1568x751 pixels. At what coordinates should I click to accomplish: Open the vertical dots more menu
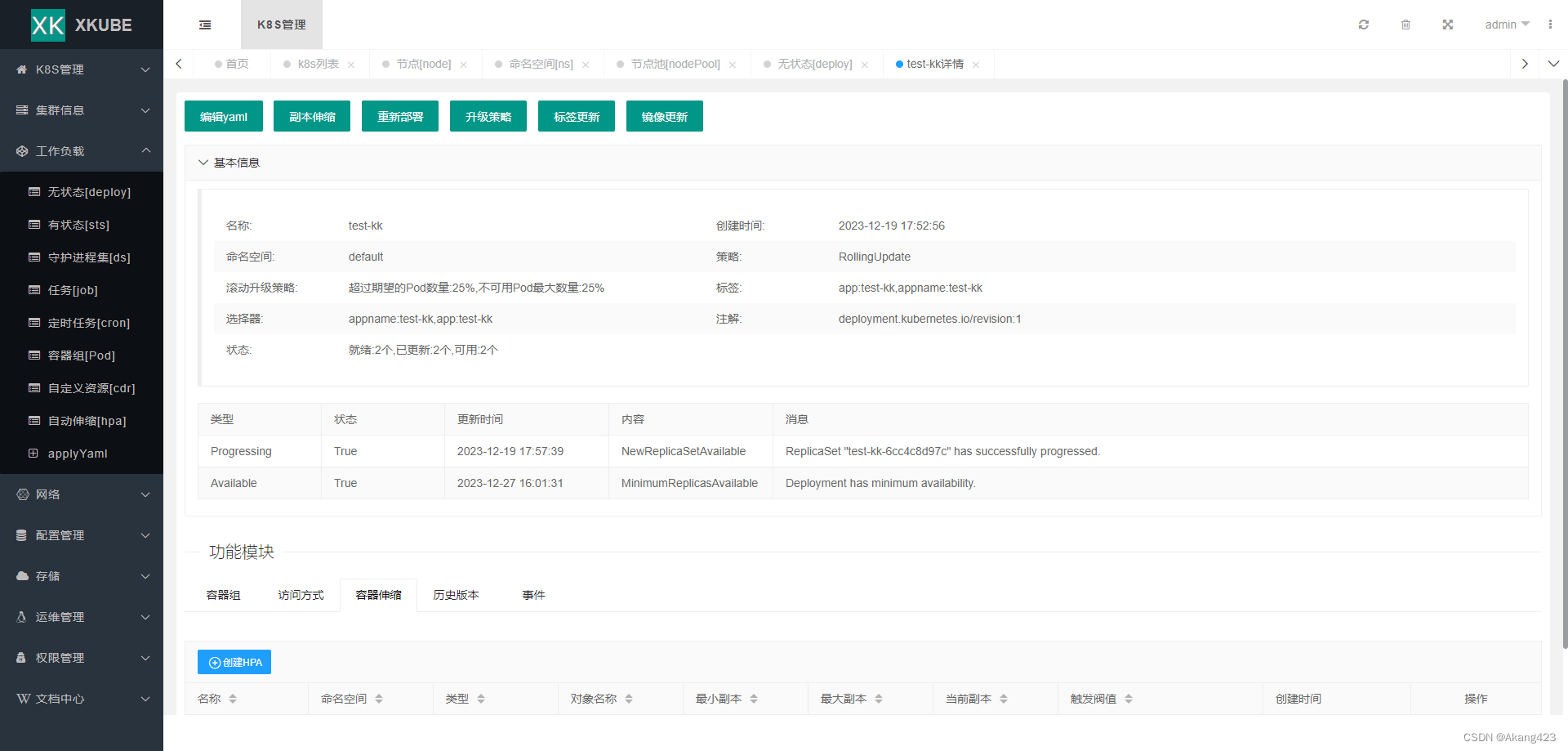[x=1550, y=25]
